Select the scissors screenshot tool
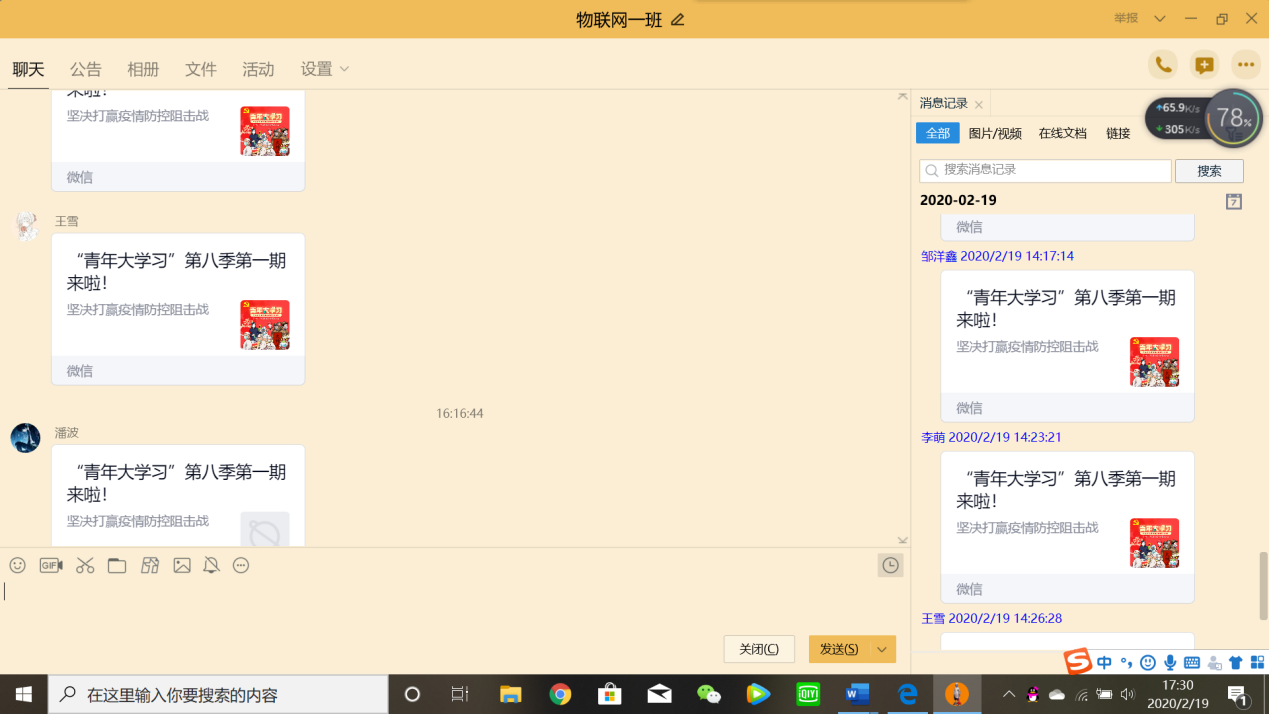The image size is (1269, 714). (85, 565)
